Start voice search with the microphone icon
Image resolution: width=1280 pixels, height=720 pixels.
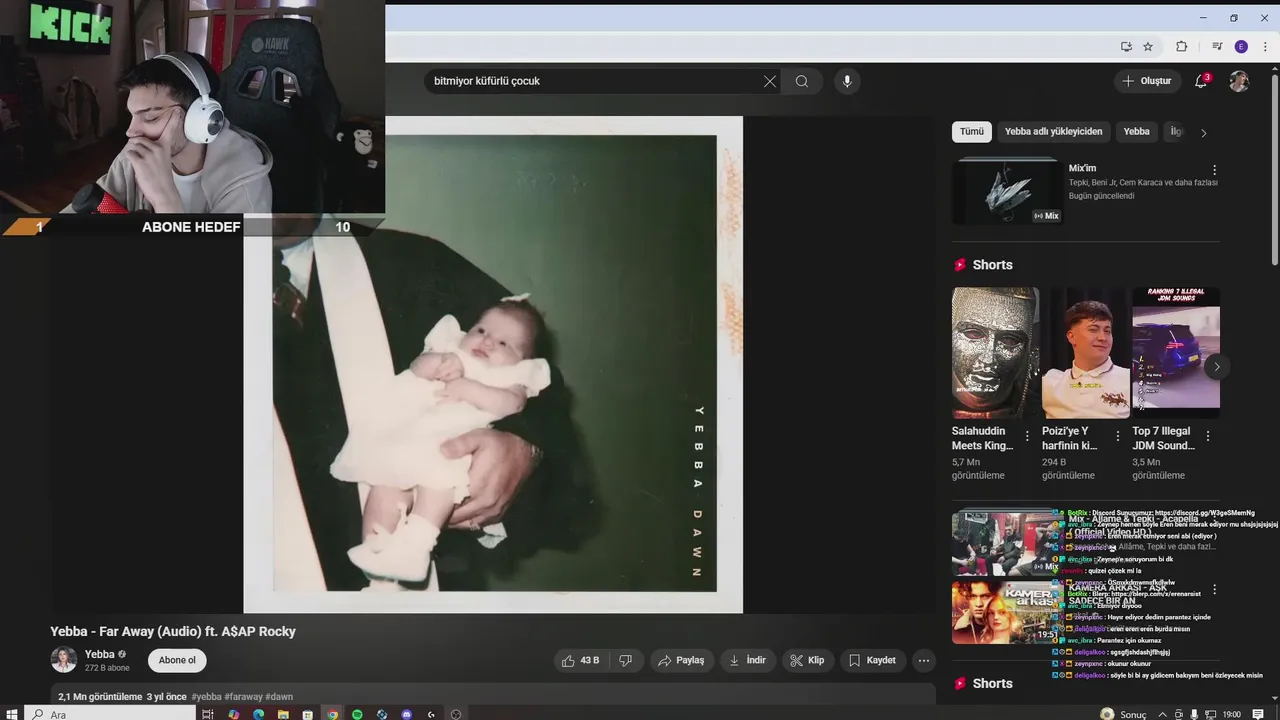[x=847, y=81]
